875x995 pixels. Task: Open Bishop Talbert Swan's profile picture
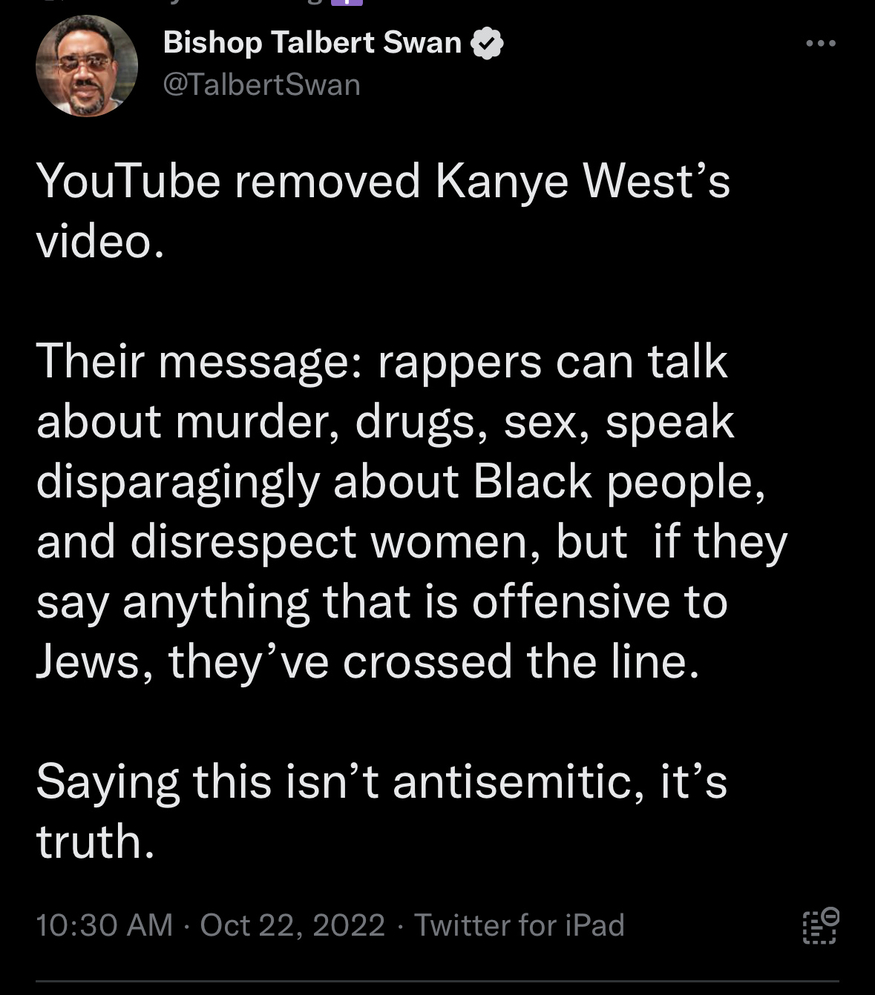87,66
